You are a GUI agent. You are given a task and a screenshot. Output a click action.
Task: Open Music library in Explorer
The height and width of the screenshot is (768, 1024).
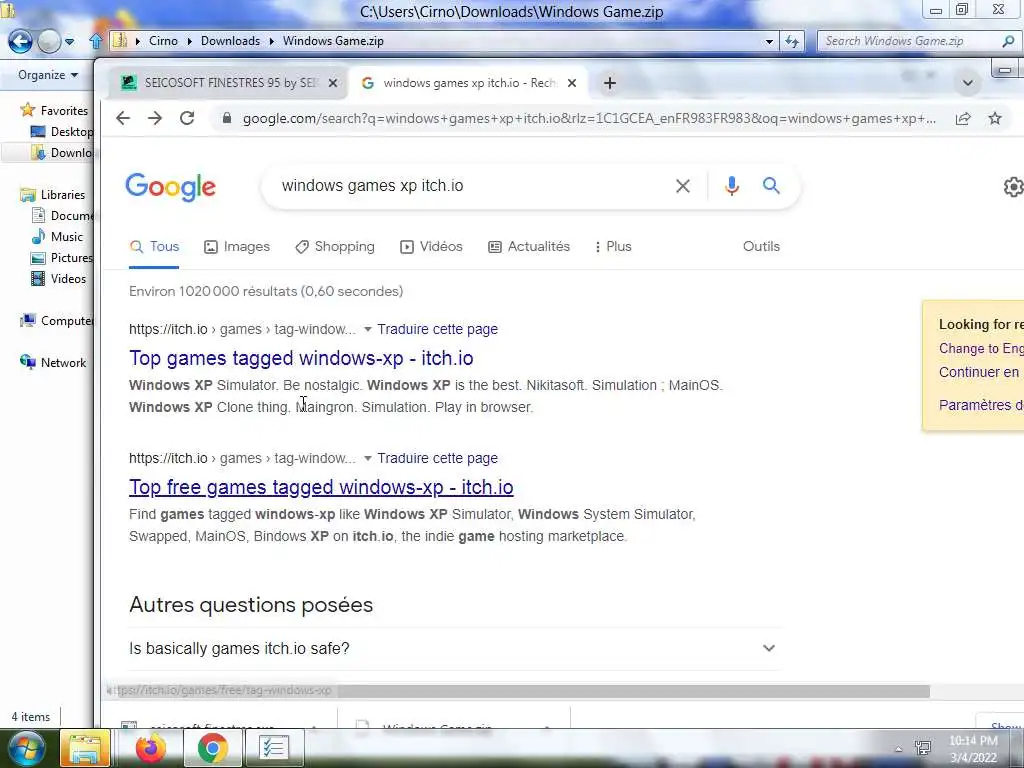tap(57, 236)
